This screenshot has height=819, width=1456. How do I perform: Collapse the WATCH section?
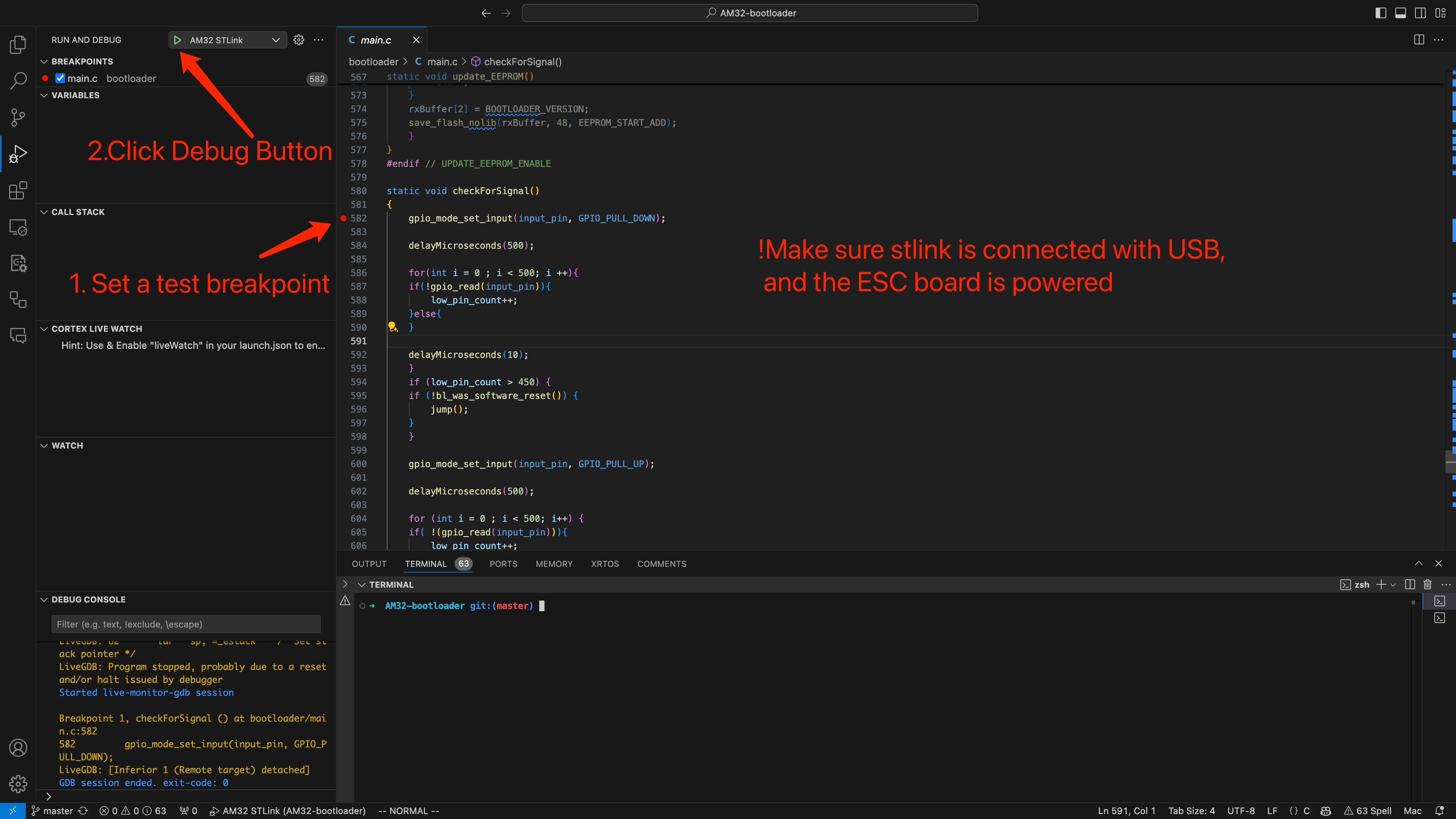(x=44, y=446)
